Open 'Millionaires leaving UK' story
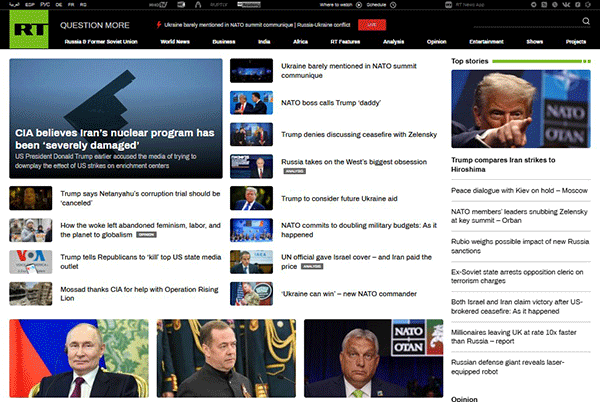This screenshot has height=402, width=600. pos(514,337)
